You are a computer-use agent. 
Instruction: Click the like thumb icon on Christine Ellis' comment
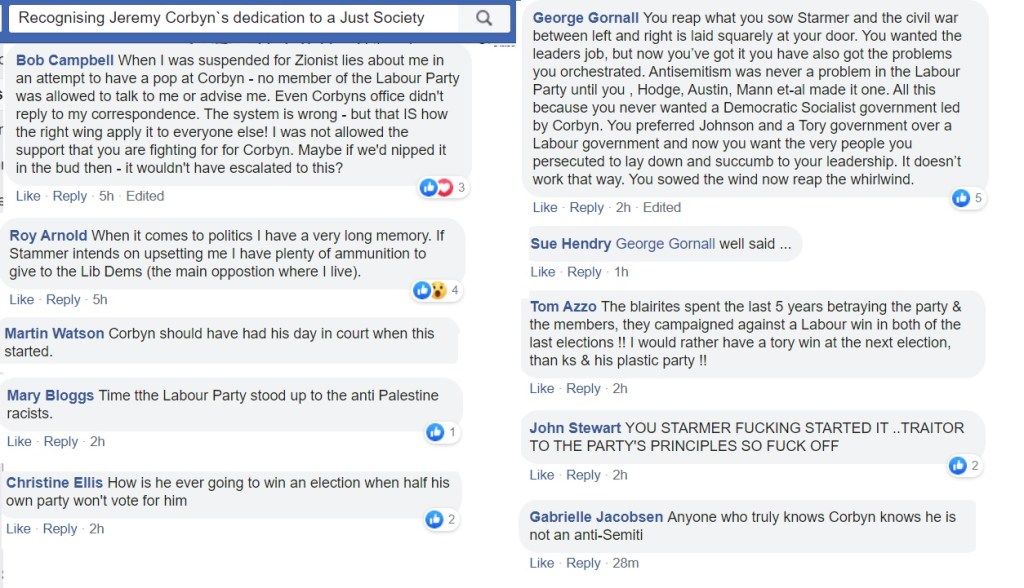pos(434,519)
